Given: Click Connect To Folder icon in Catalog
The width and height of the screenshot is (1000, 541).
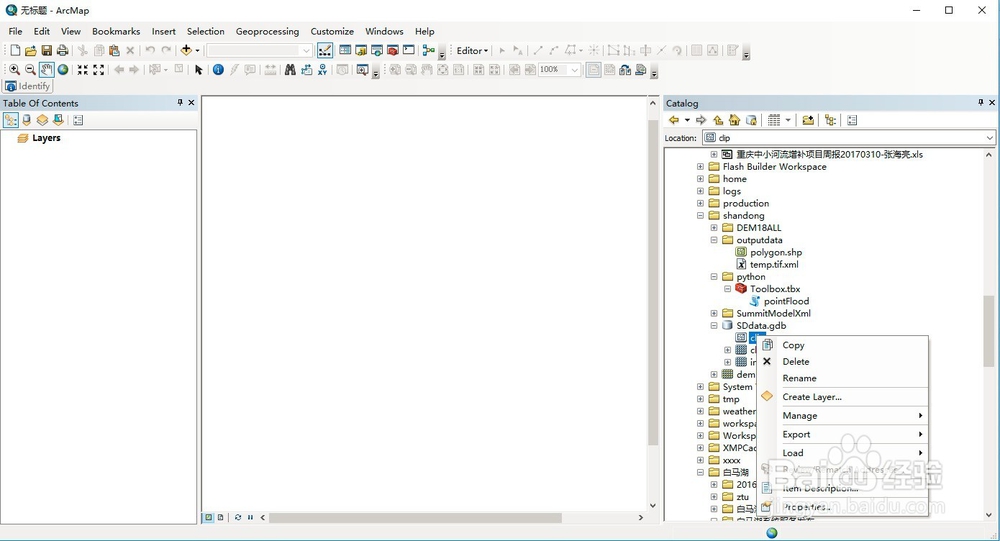Looking at the screenshot, I should click(808, 120).
